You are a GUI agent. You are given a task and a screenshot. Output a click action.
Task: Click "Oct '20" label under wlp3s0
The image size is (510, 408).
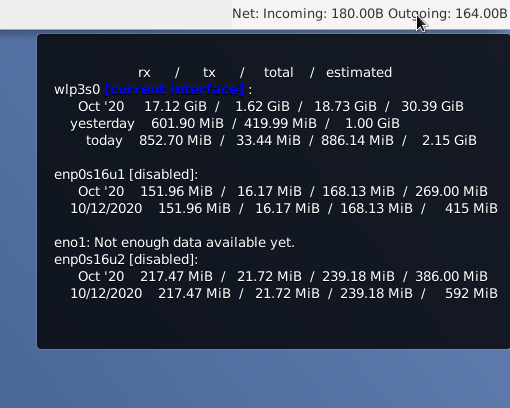pos(101,107)
